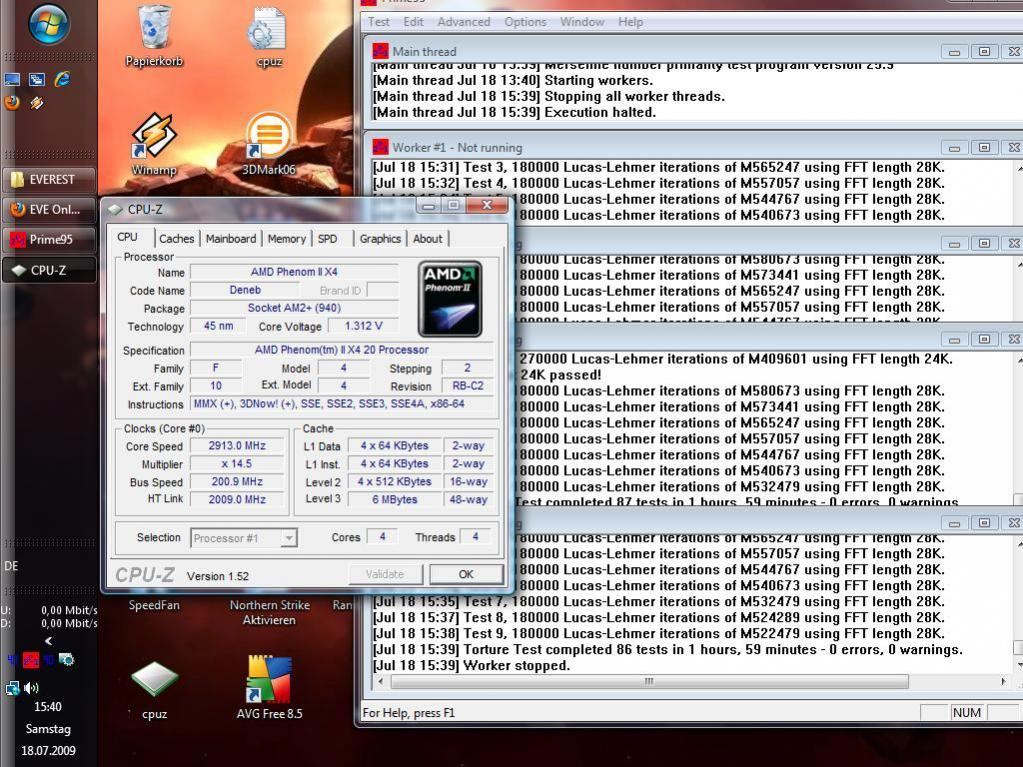Switch to EVE Online taskbar button
Image resolution: width=1023 pixels, height=767 pixels.
click(x=50, y=209)
